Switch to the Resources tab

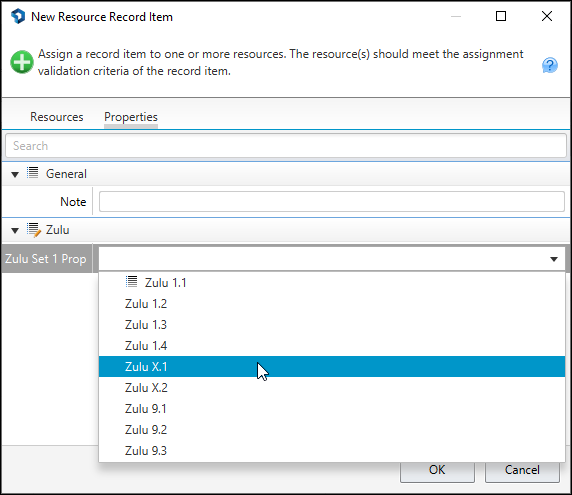point(57,117)
